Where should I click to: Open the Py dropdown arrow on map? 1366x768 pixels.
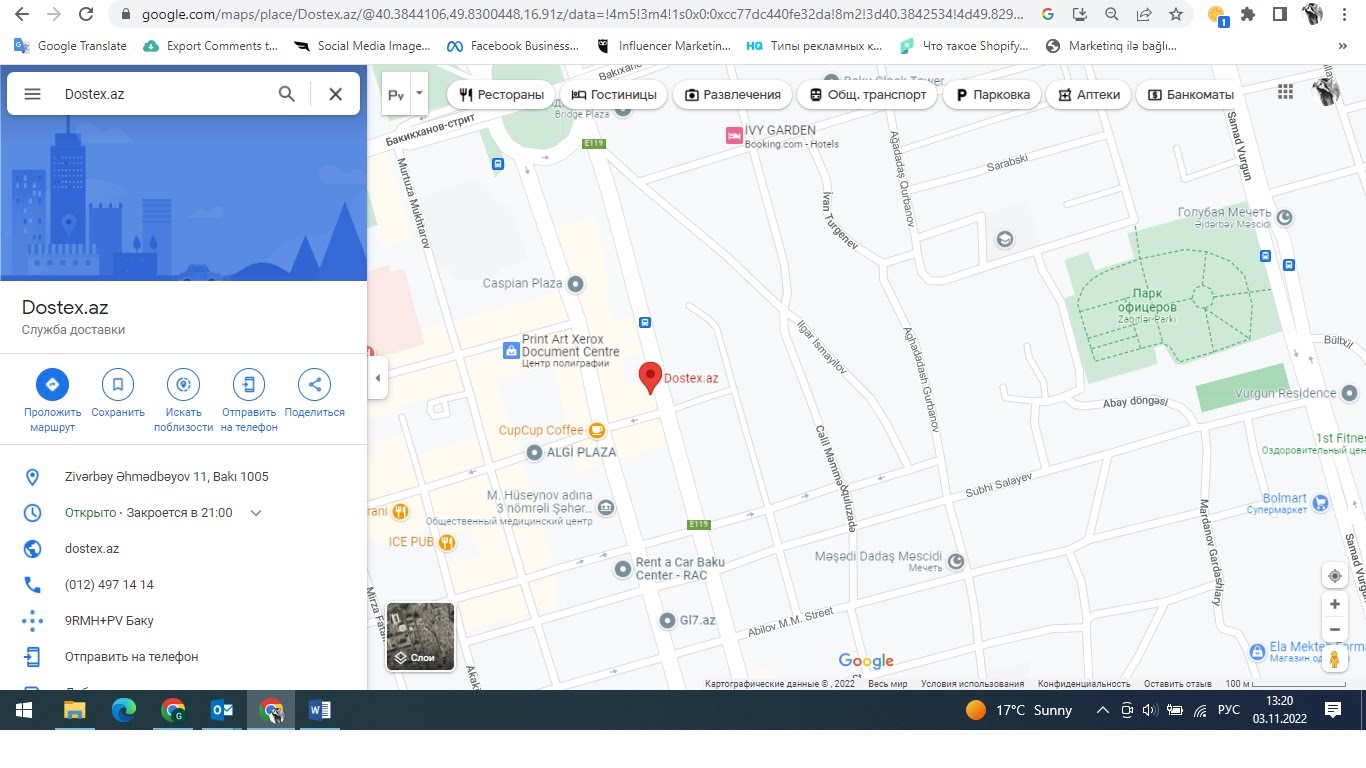point(419,94)
